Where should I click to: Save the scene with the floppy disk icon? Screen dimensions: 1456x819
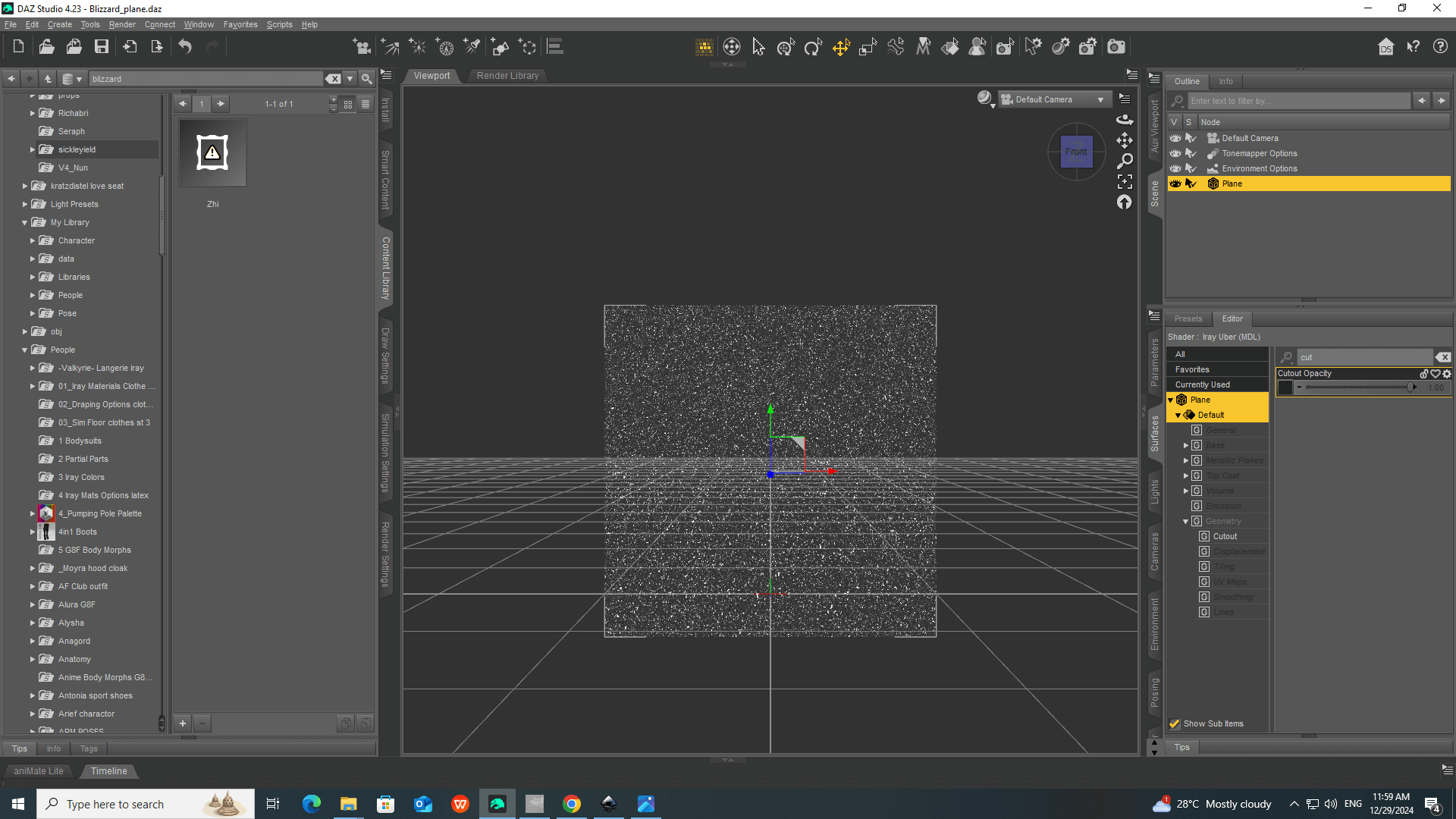tap(101, 47)
